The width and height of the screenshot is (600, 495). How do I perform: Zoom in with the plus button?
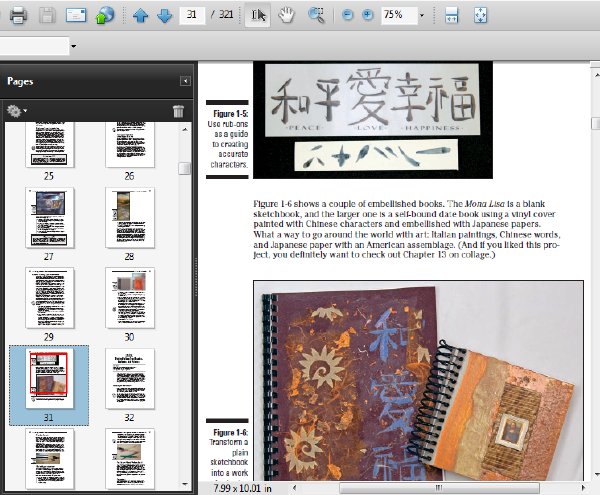tap(368, 15)
